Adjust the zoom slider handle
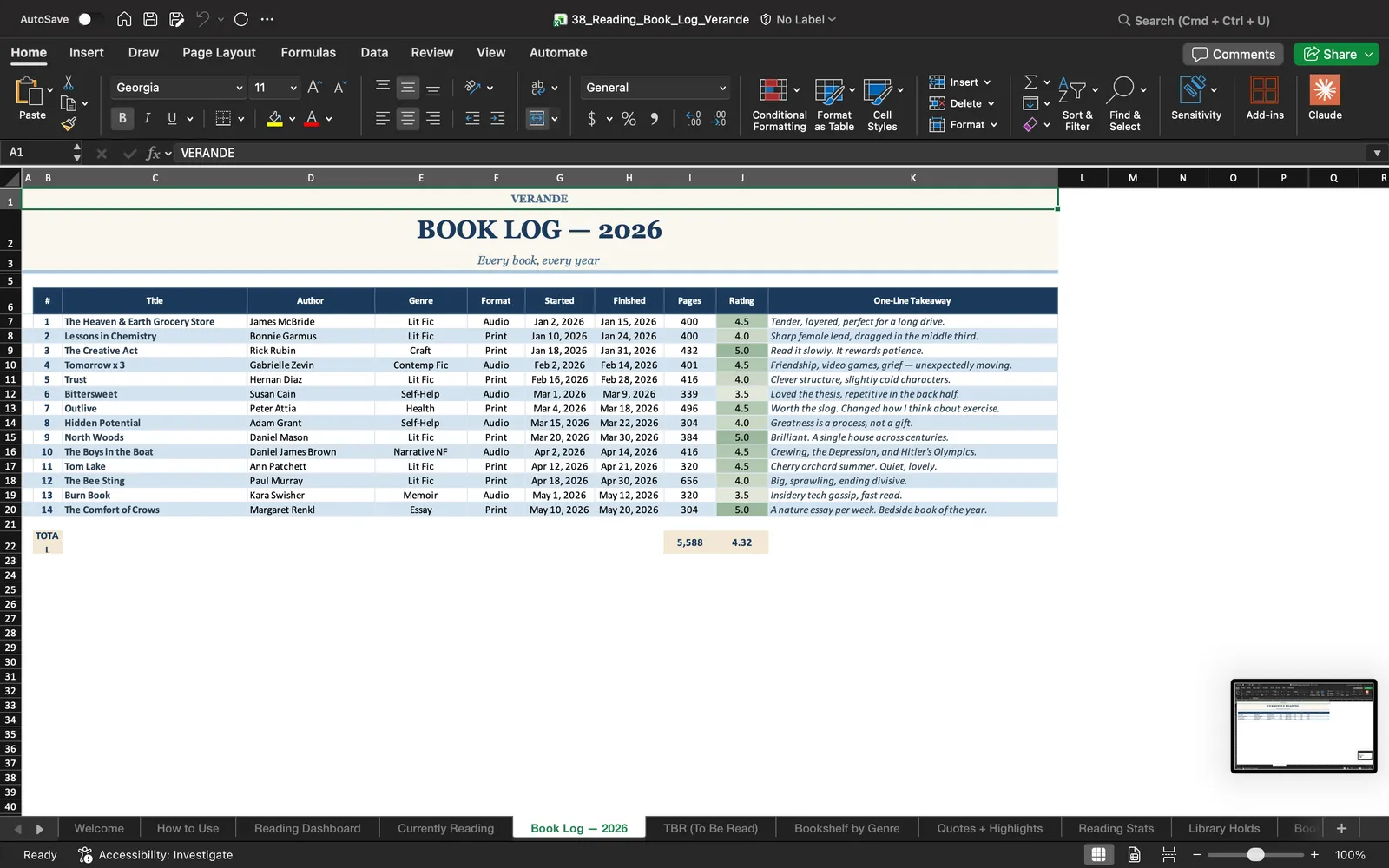Image resolution: width=1389 pixels, height=868 pixels. click(1255, 855)
